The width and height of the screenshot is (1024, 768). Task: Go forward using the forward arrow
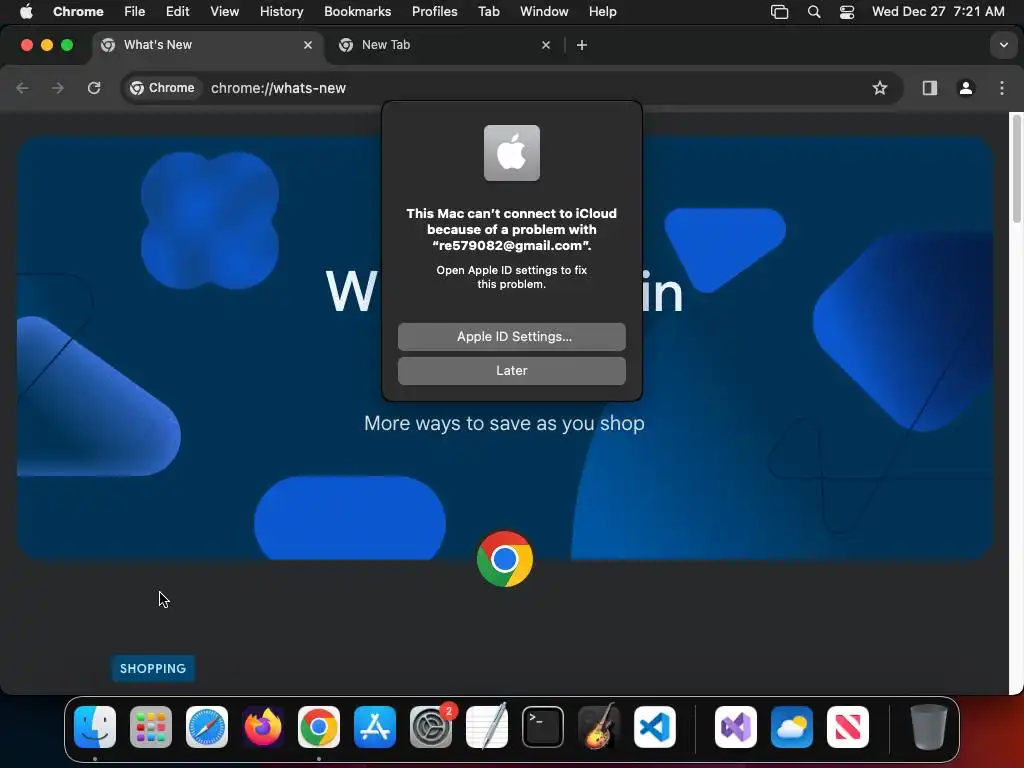point(58,88)
